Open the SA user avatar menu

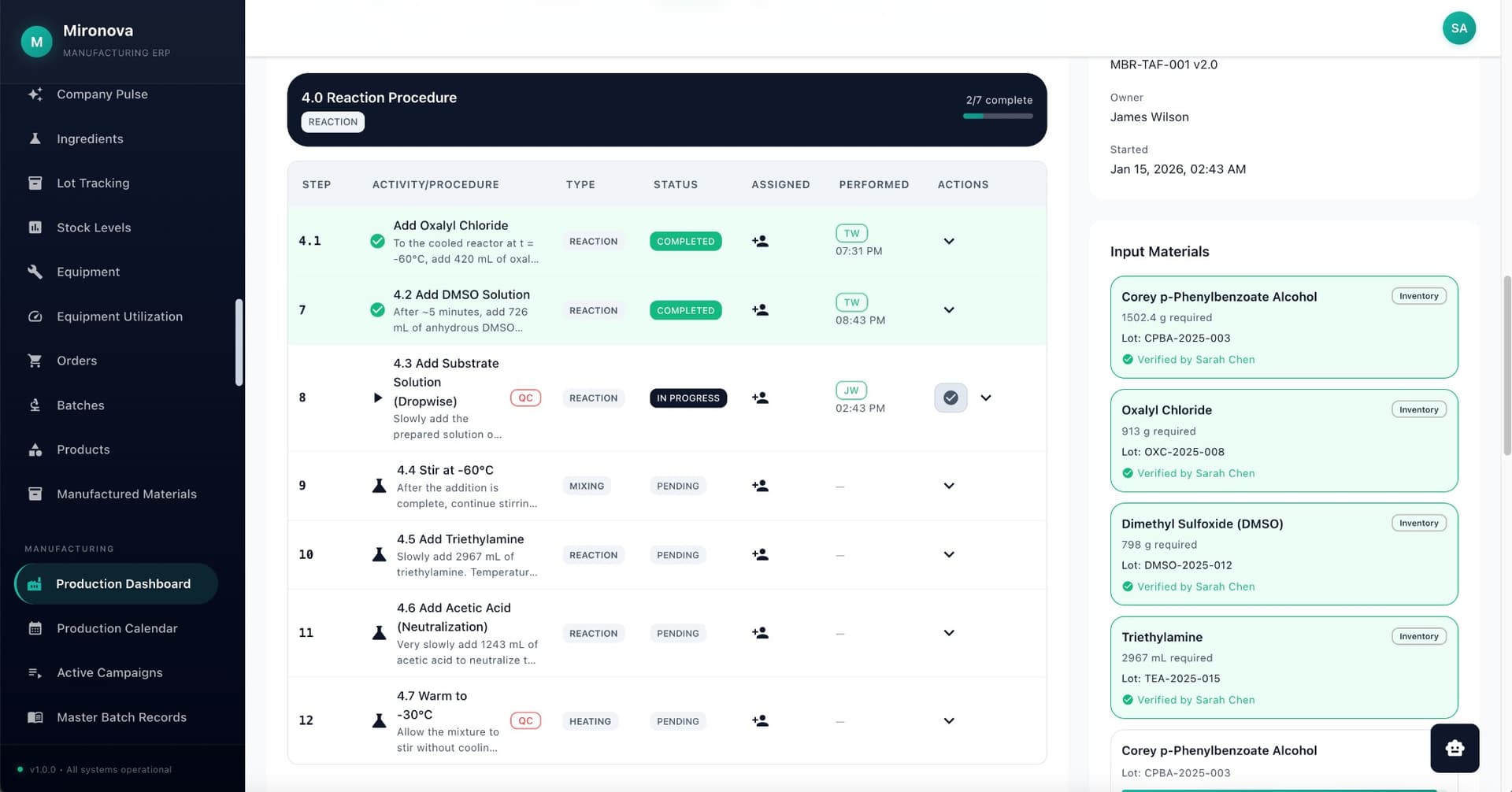coord(1459,28)
